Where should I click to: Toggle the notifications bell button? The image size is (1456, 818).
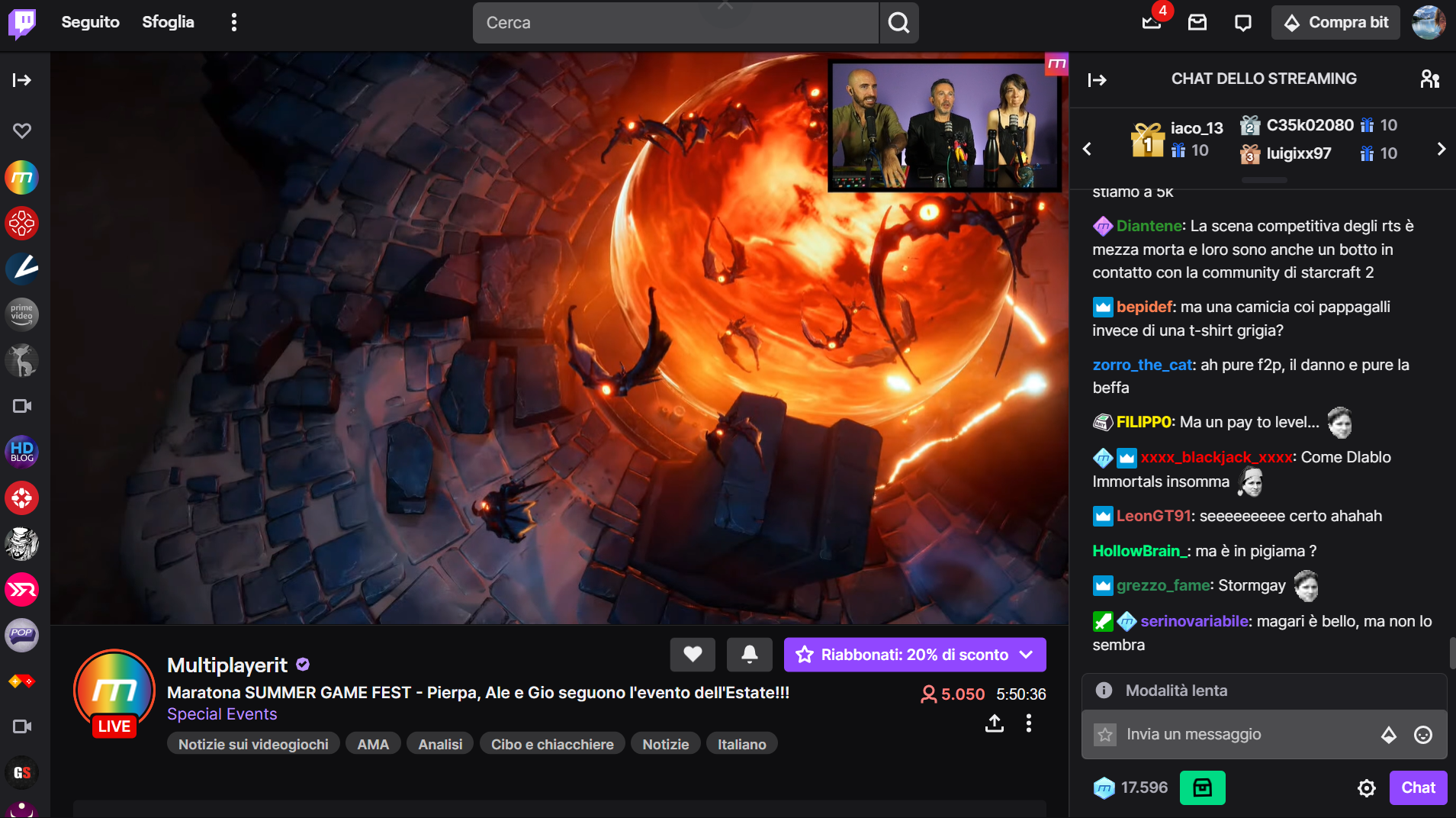click(750, 655)
